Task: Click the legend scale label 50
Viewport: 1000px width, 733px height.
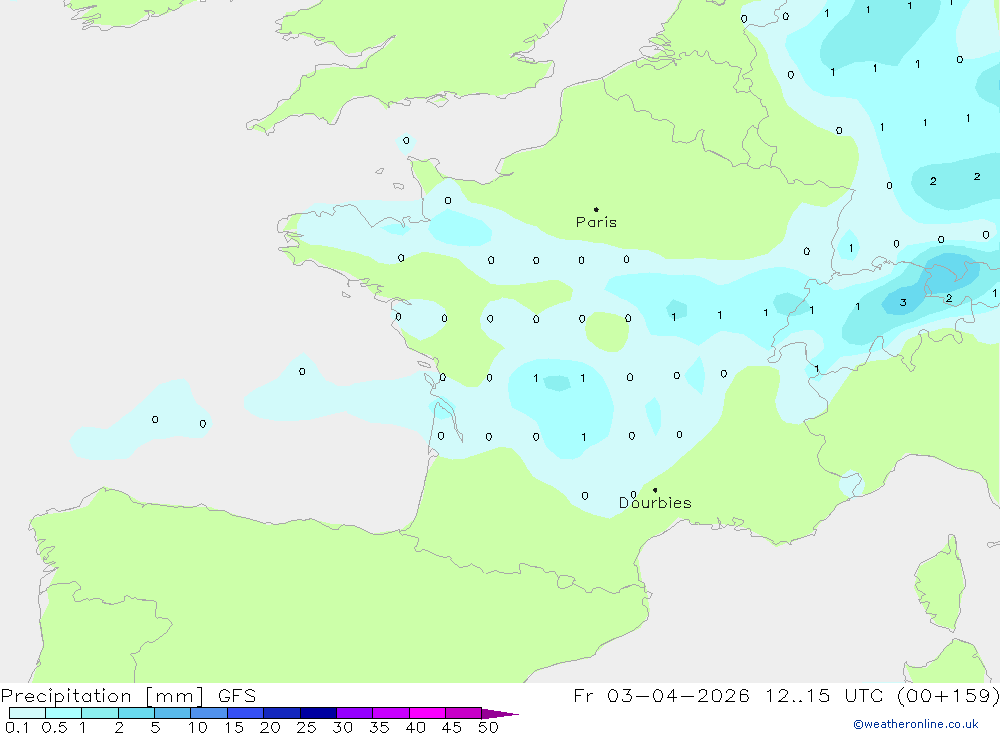Action: click(x=488, y=727)
